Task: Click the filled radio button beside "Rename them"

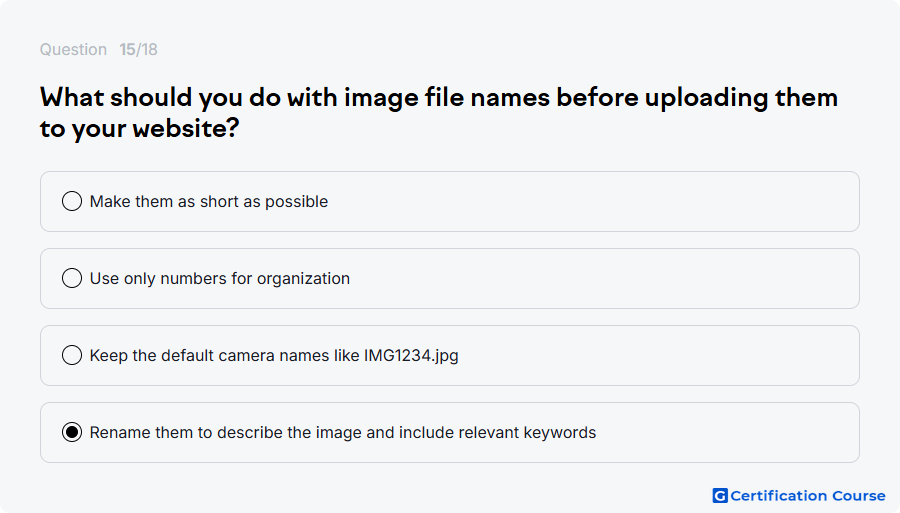Action: (x=72, y=432)
